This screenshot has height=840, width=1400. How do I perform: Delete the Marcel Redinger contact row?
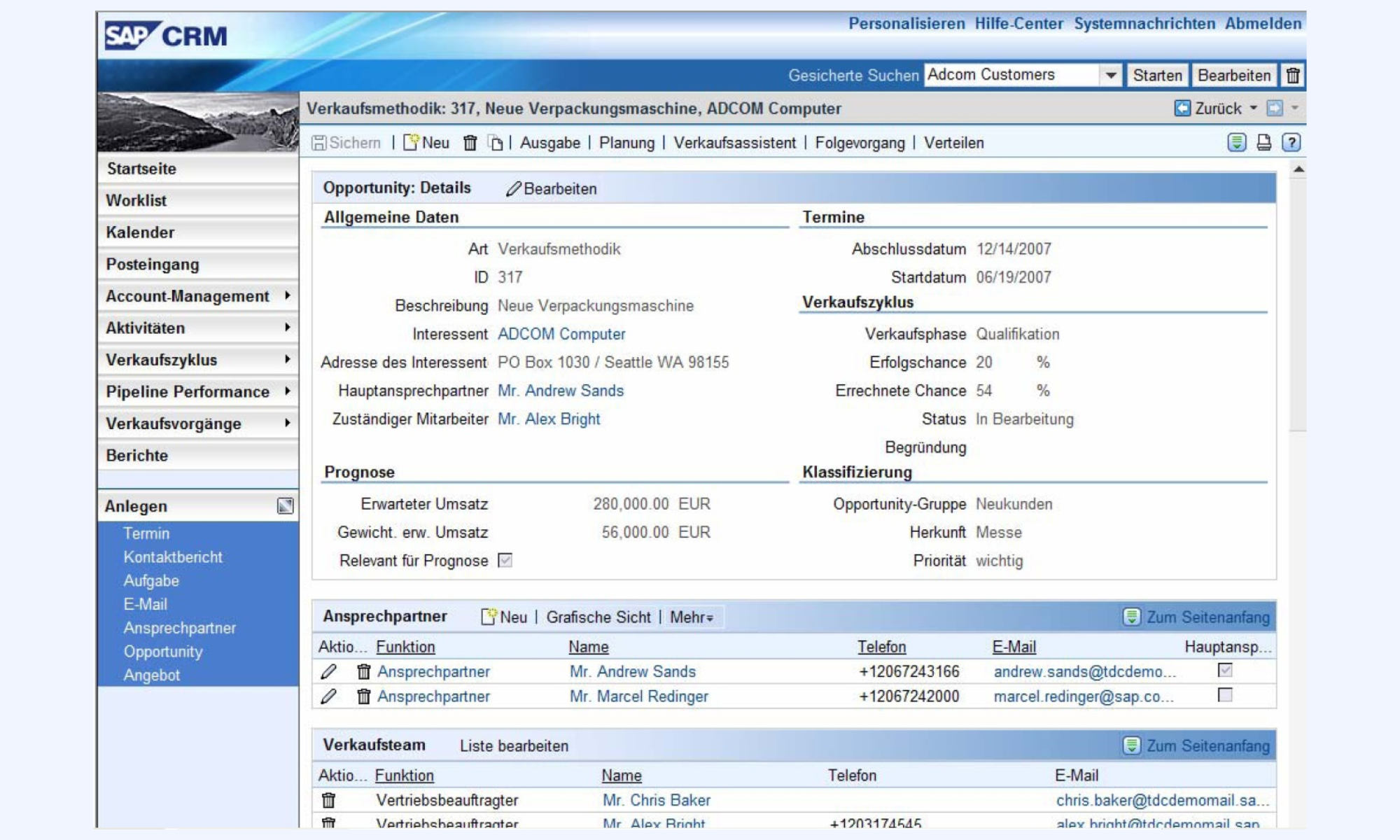[363, 696]
